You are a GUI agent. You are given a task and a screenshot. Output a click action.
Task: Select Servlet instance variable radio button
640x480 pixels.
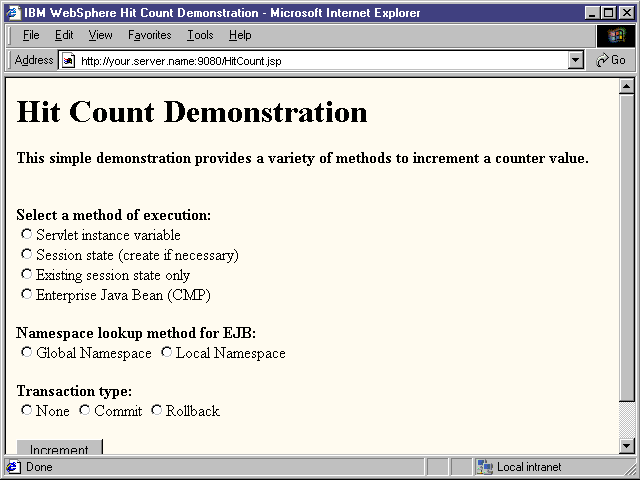click(27, 234)
